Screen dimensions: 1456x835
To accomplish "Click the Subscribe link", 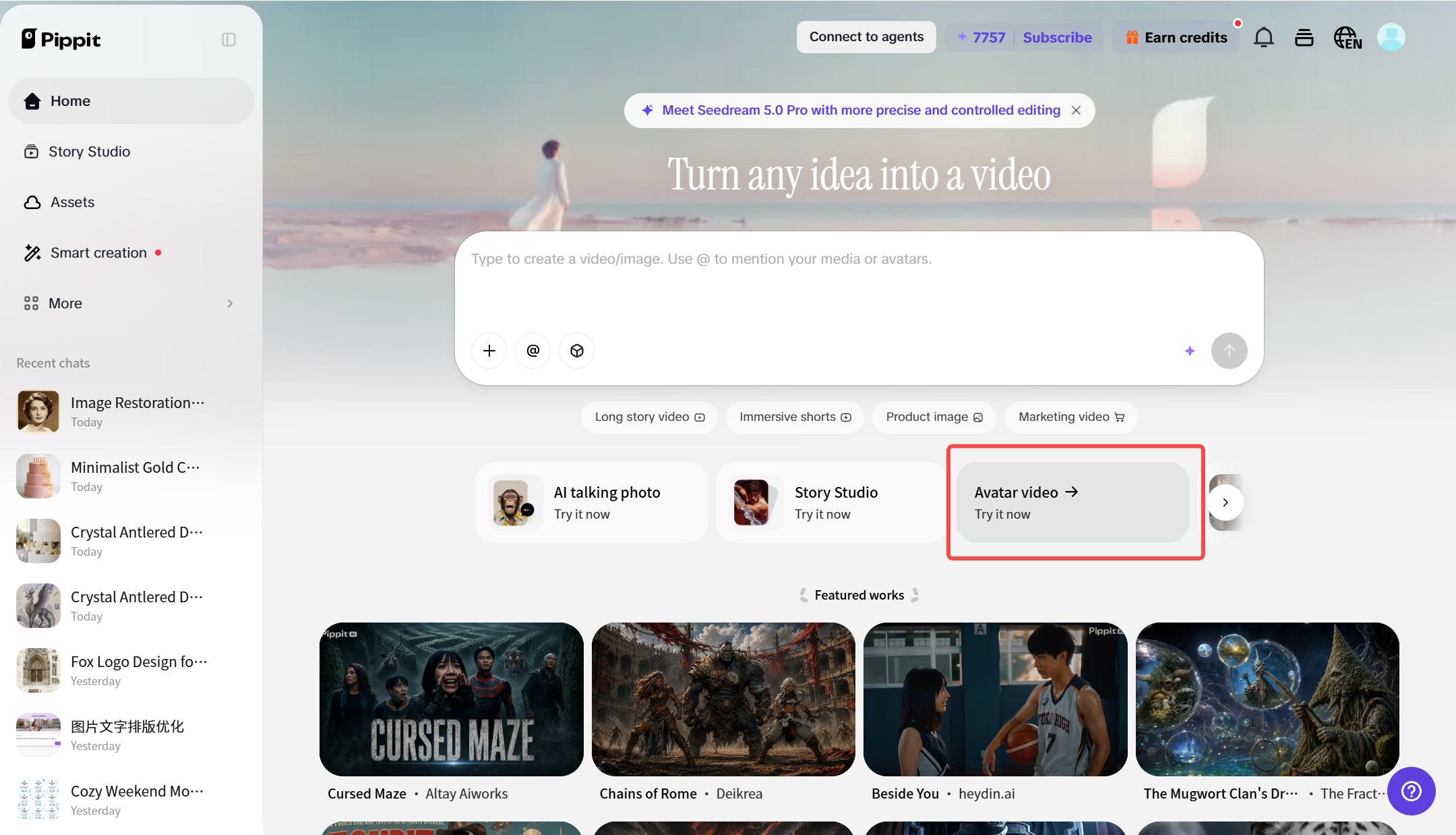I will 1057,37.
